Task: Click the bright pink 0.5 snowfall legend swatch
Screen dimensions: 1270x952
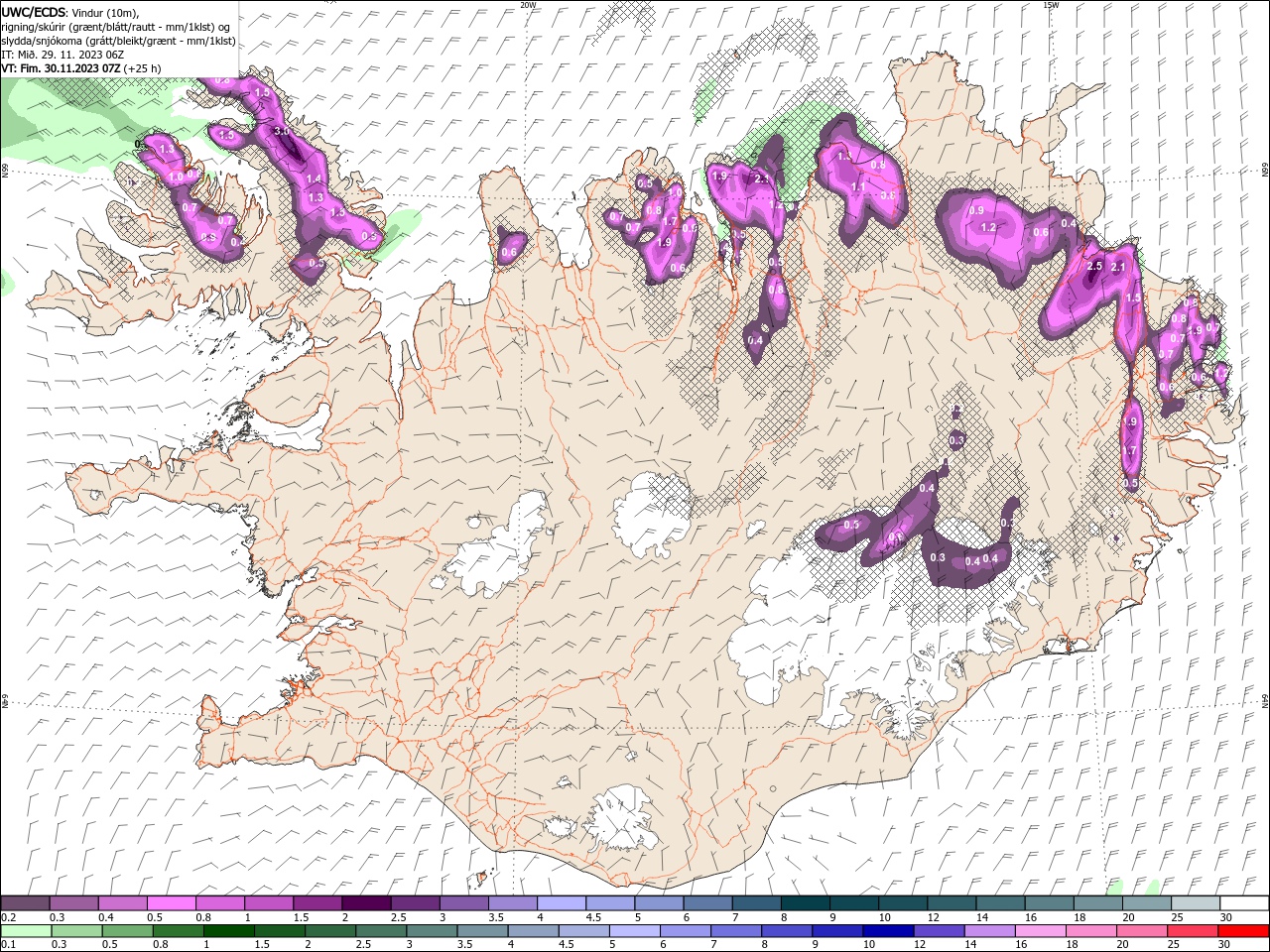Action: point(171,903)
